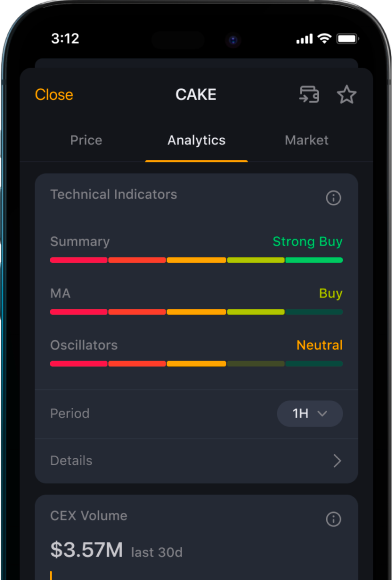Viewport: 392px width, 580px height.
Task: Tap the battery status icon
Action: tap(347, 38)
